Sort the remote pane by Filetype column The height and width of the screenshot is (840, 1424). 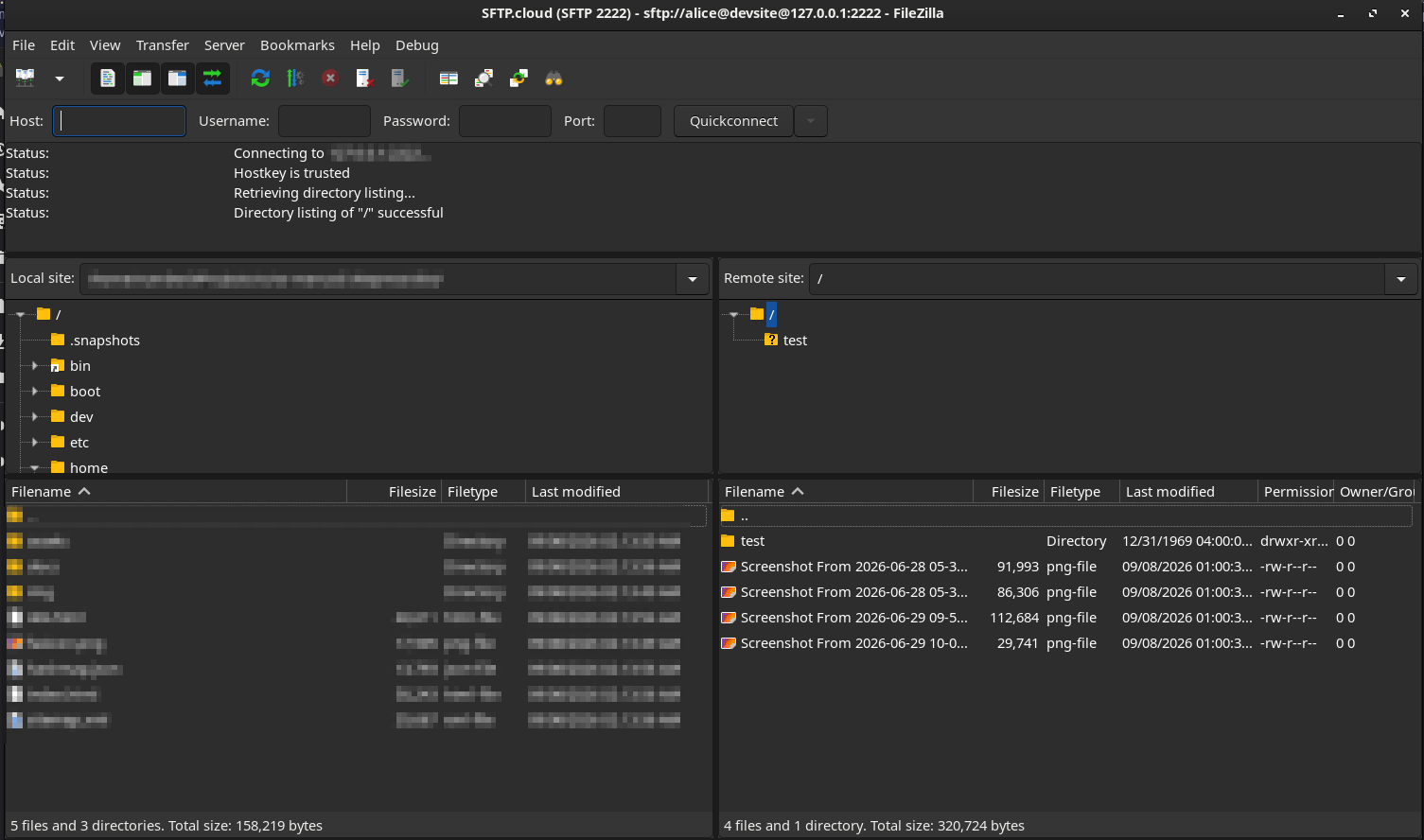1081,492
